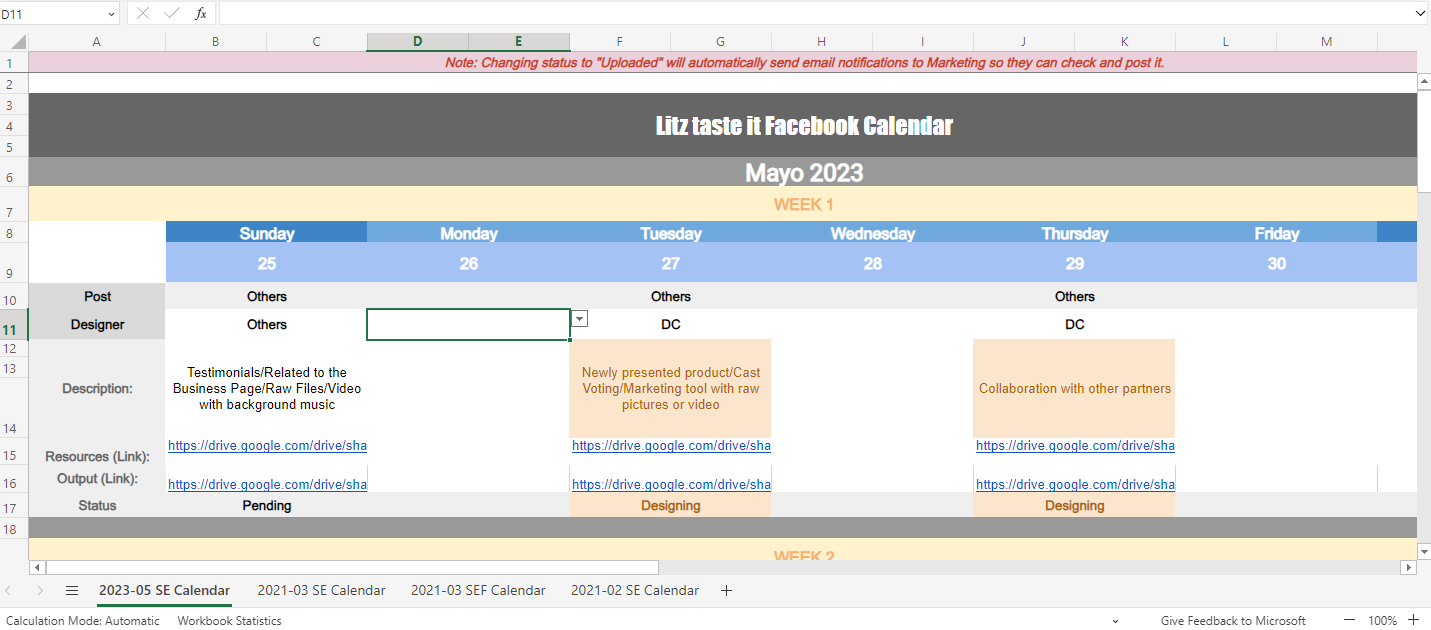Open the all-sheets list icon

coord(72,591)
